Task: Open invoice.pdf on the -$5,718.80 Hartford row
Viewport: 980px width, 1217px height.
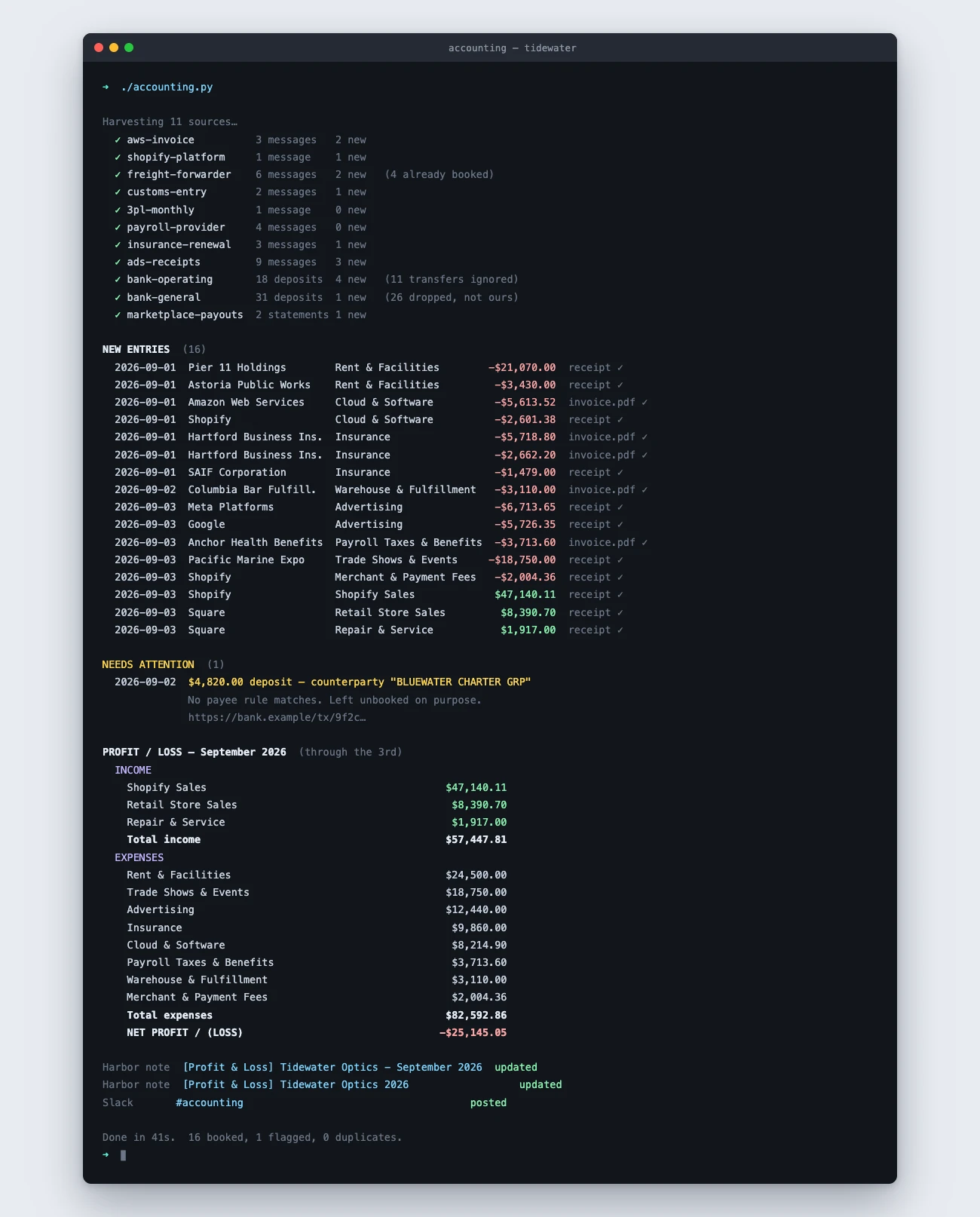Action: [602, 437]
